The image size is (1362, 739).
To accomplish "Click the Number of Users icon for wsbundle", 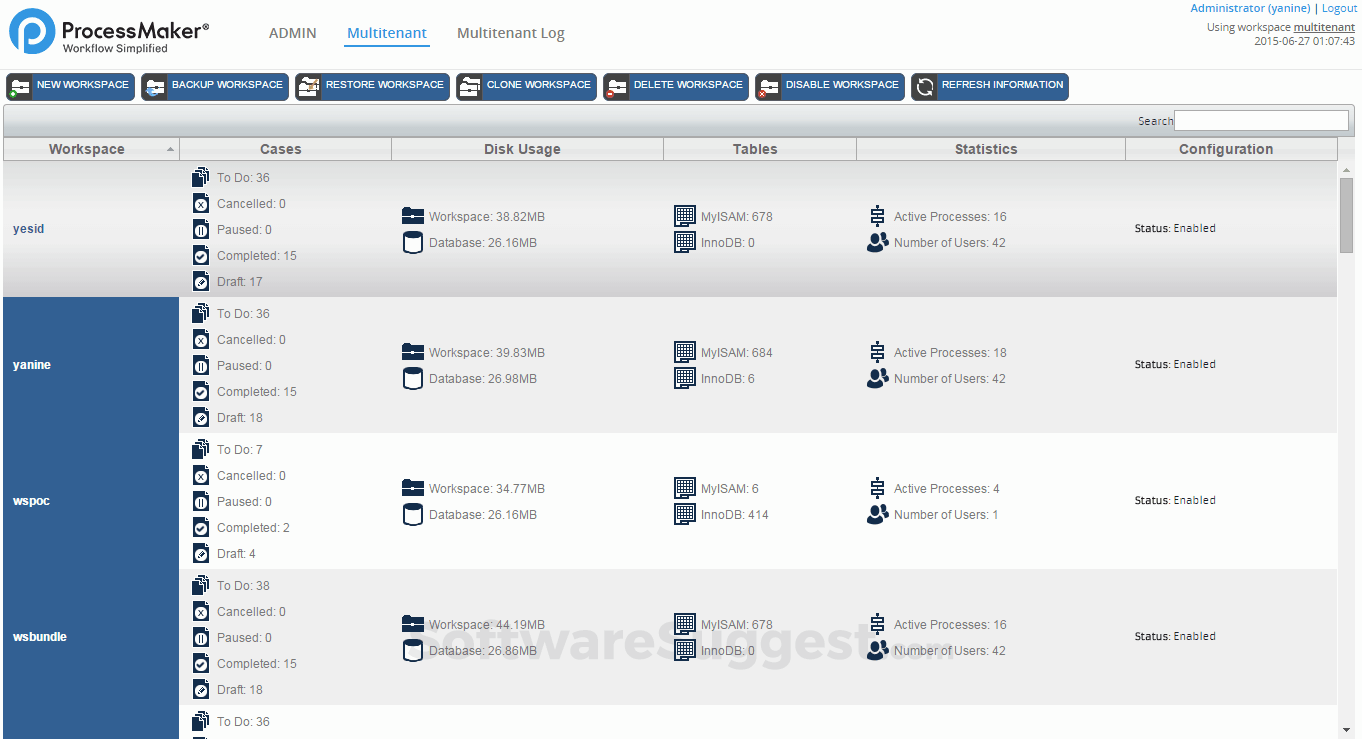I will (877, 651).
